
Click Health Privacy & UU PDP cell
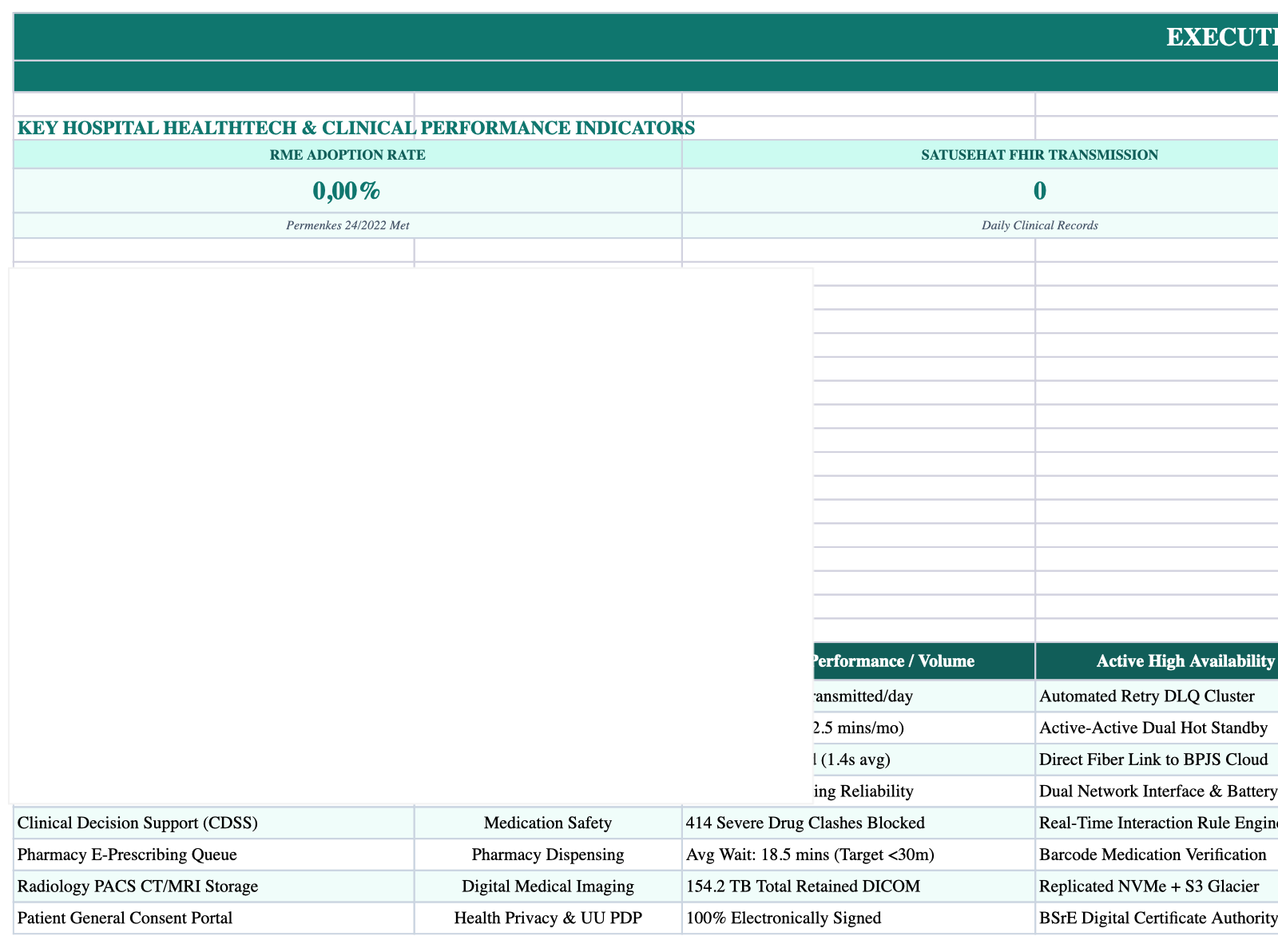pyautogui.click(x=548, y=918)
